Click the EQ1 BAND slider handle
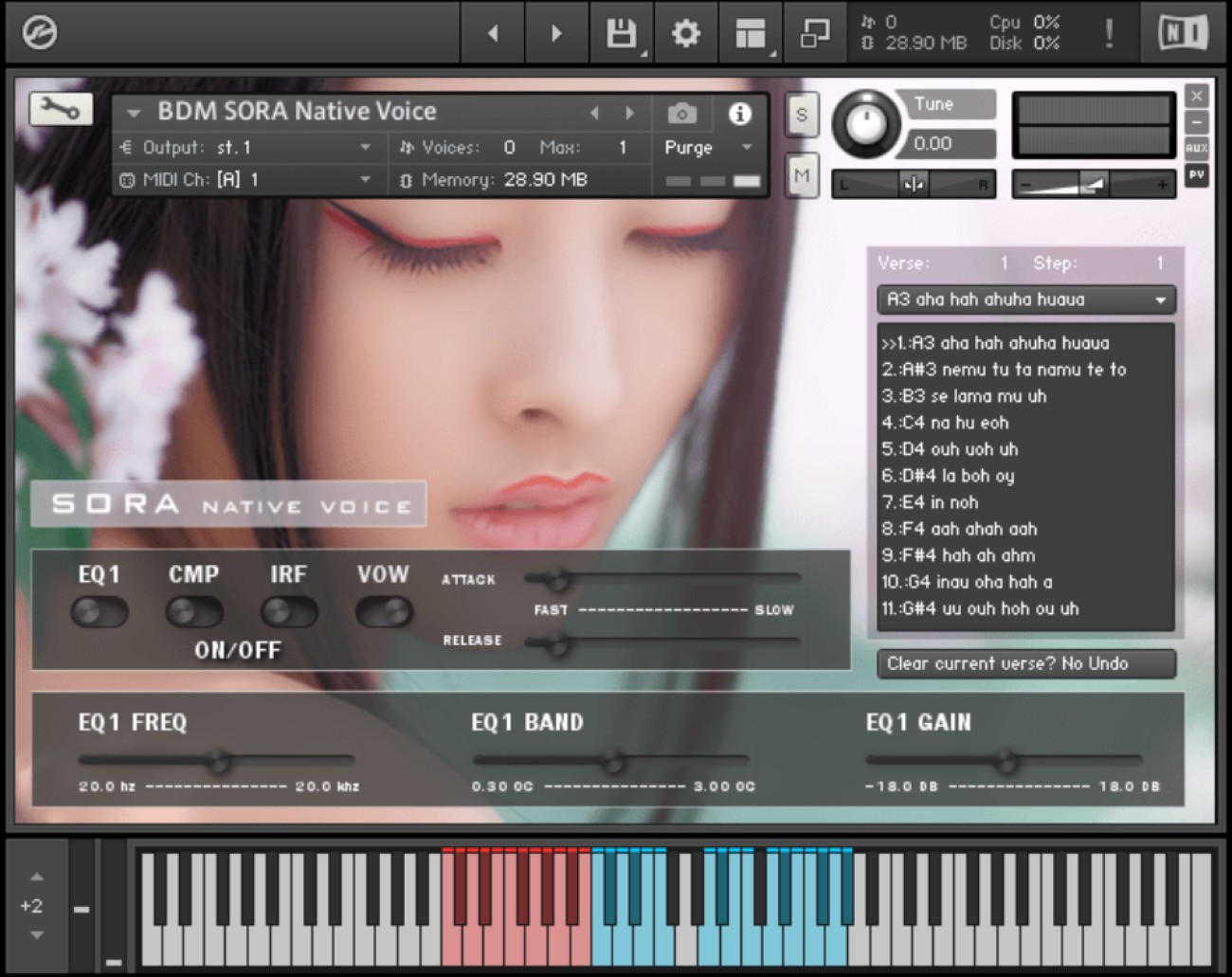 click(613, 760)
